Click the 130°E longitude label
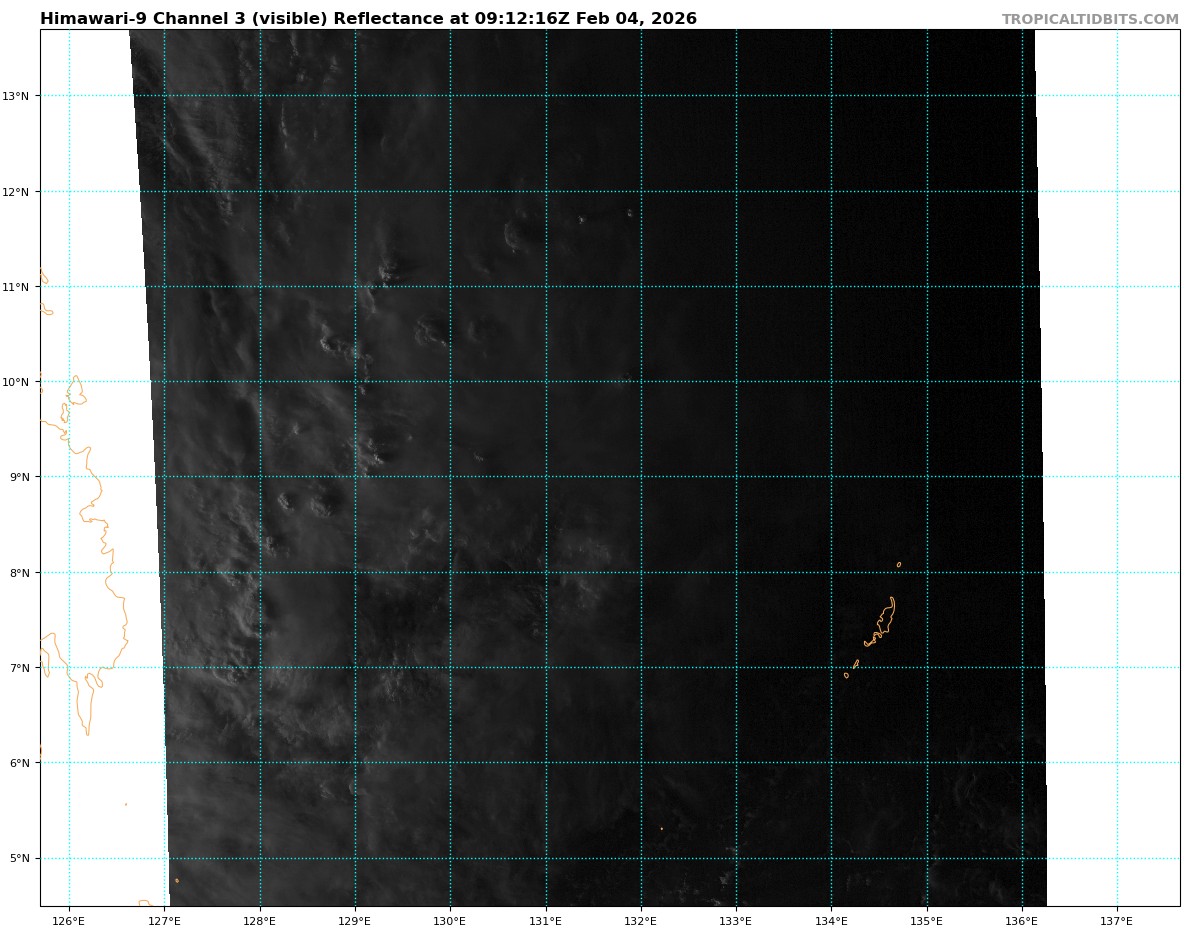 (x=450, y=920)
